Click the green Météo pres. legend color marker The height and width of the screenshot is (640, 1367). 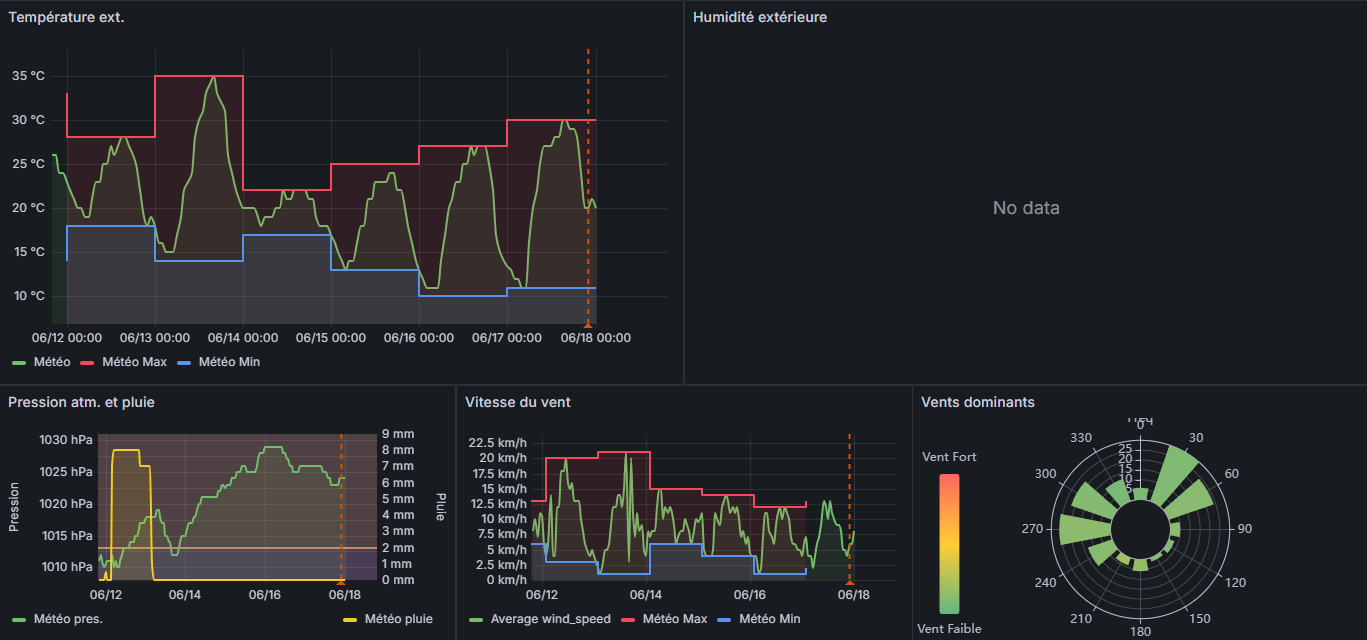coord(19,619)
